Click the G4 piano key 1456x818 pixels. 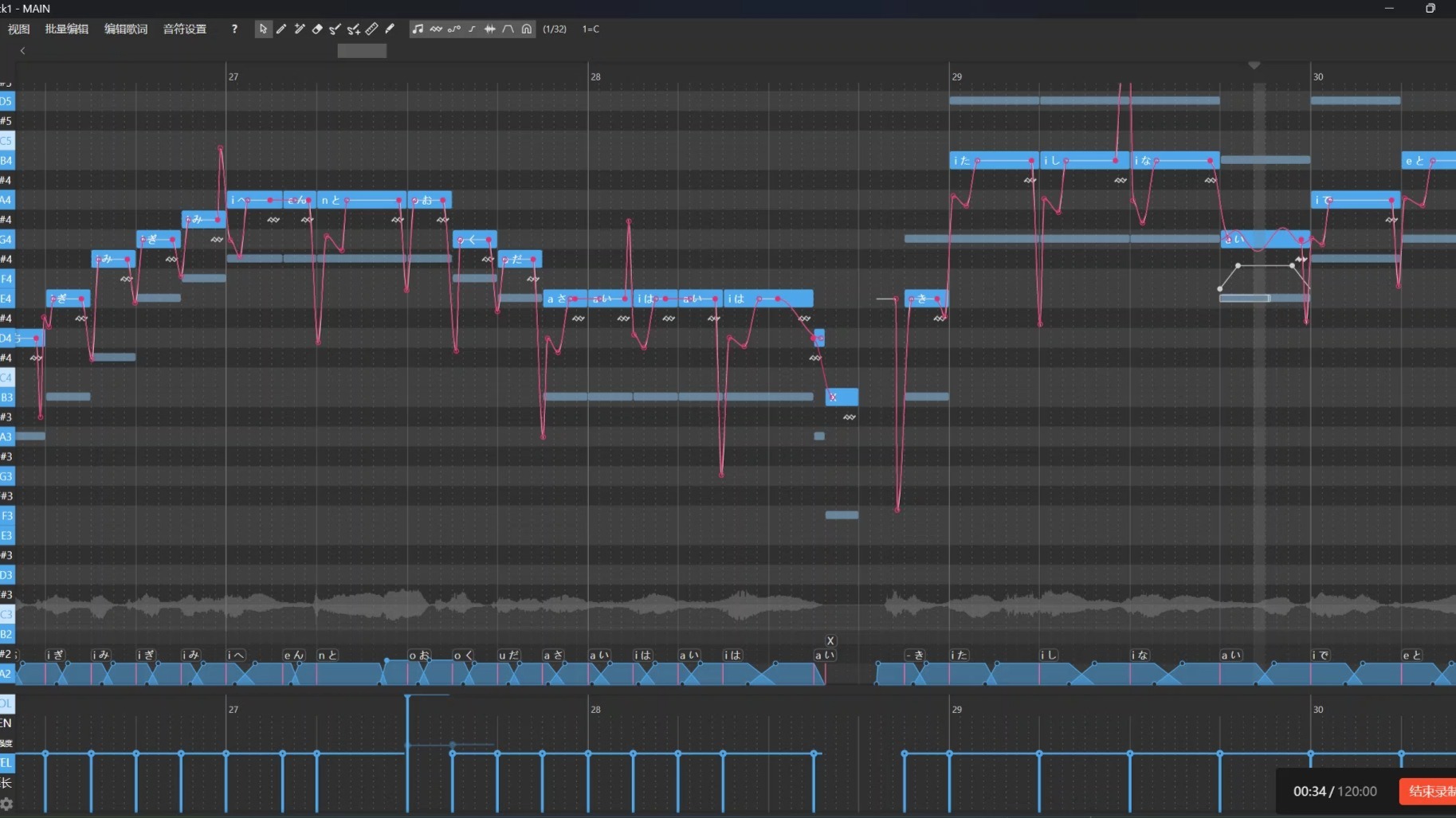pos(7,239)
